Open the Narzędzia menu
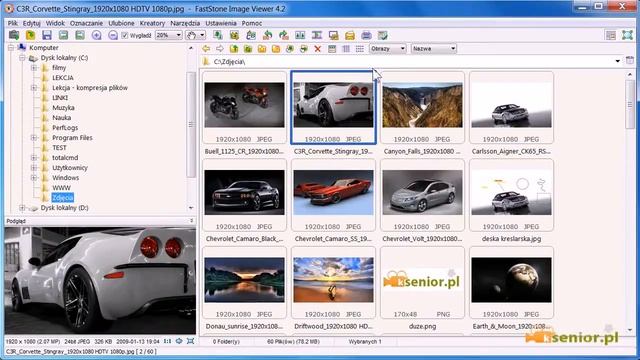640x360 pixels. click(x=185, y=23)
